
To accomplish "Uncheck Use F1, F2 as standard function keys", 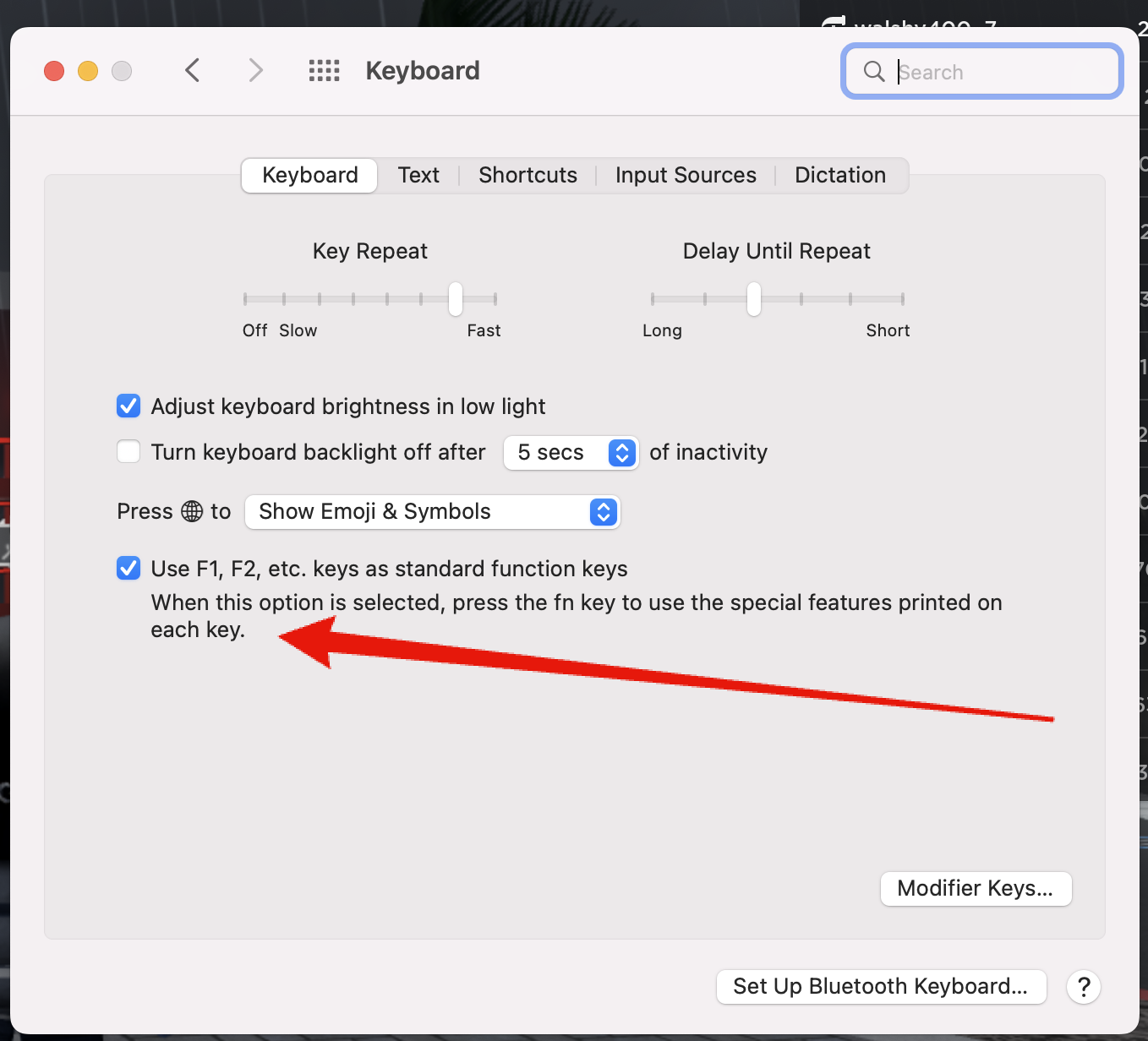I will (x=128, y=569).
